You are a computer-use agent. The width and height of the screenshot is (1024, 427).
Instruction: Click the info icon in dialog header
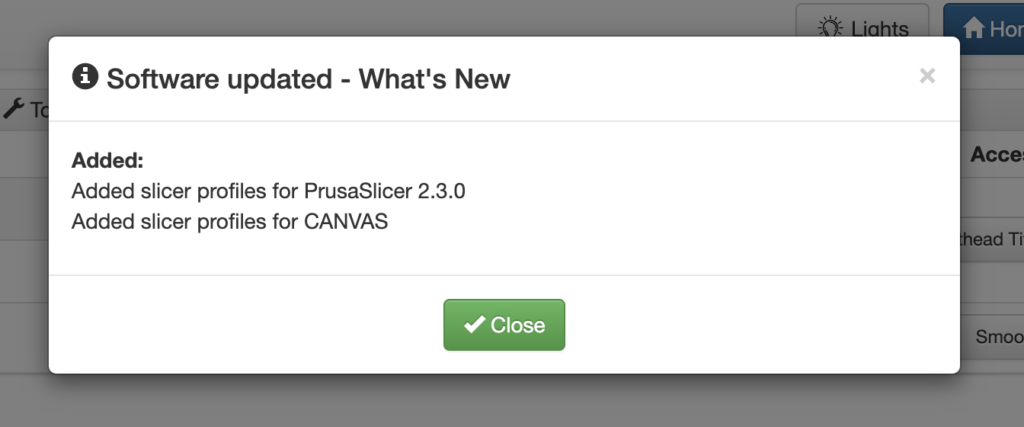85,76
